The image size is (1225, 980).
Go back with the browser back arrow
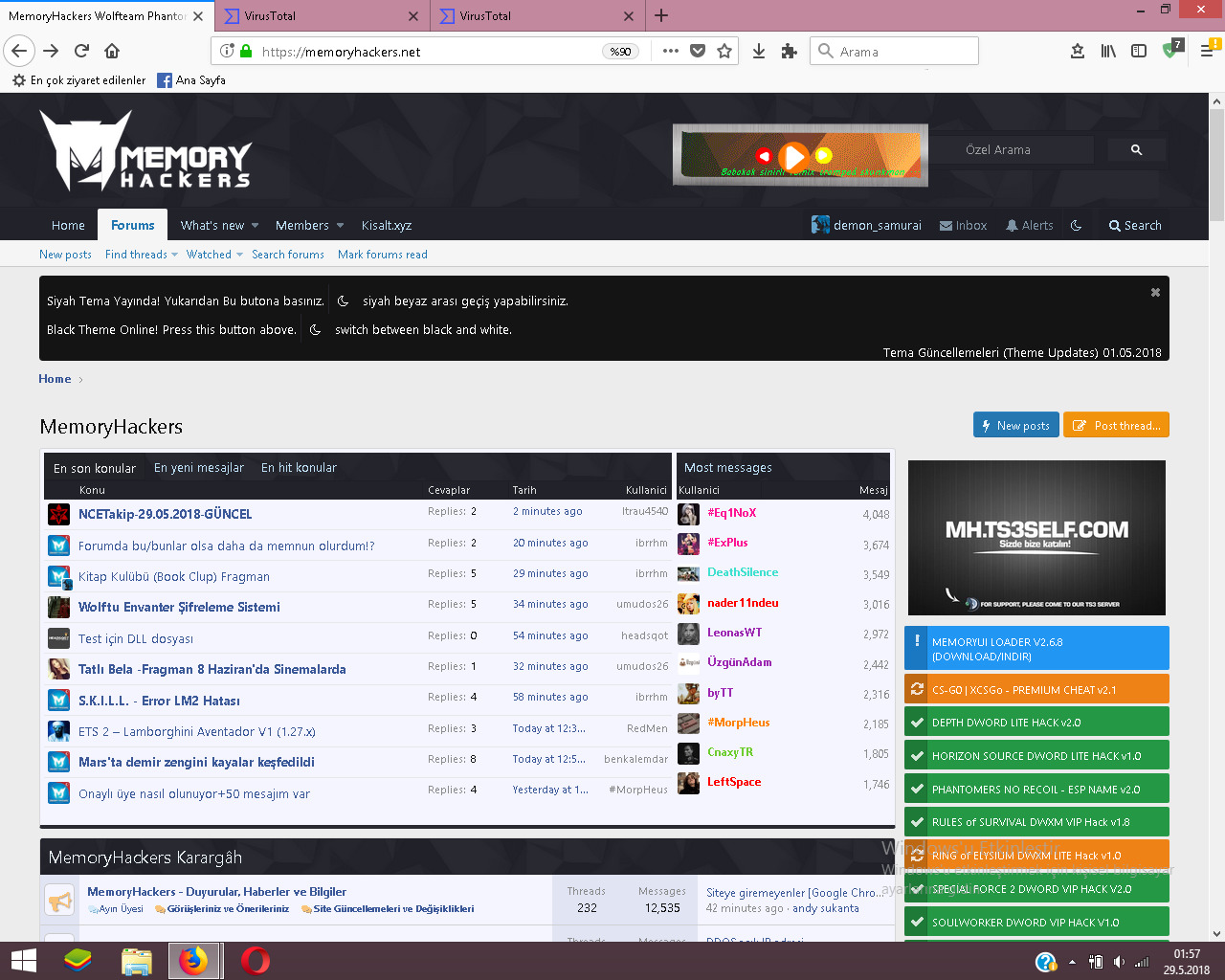(19, 52)
